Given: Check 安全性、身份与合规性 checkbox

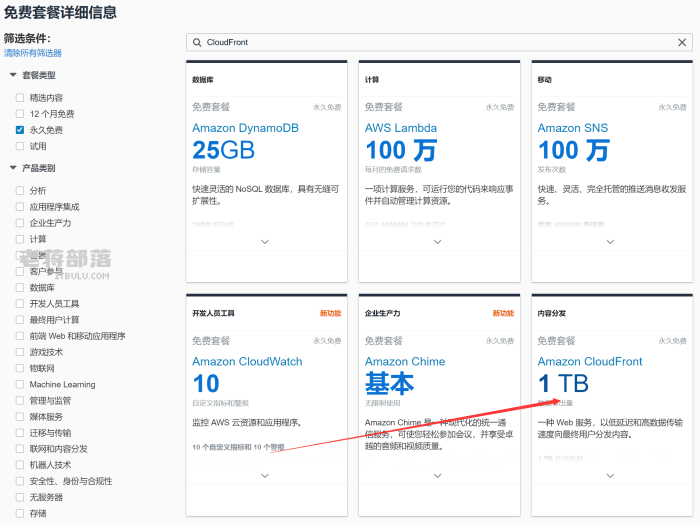Looking at the screenshot, I should point(20,481).
